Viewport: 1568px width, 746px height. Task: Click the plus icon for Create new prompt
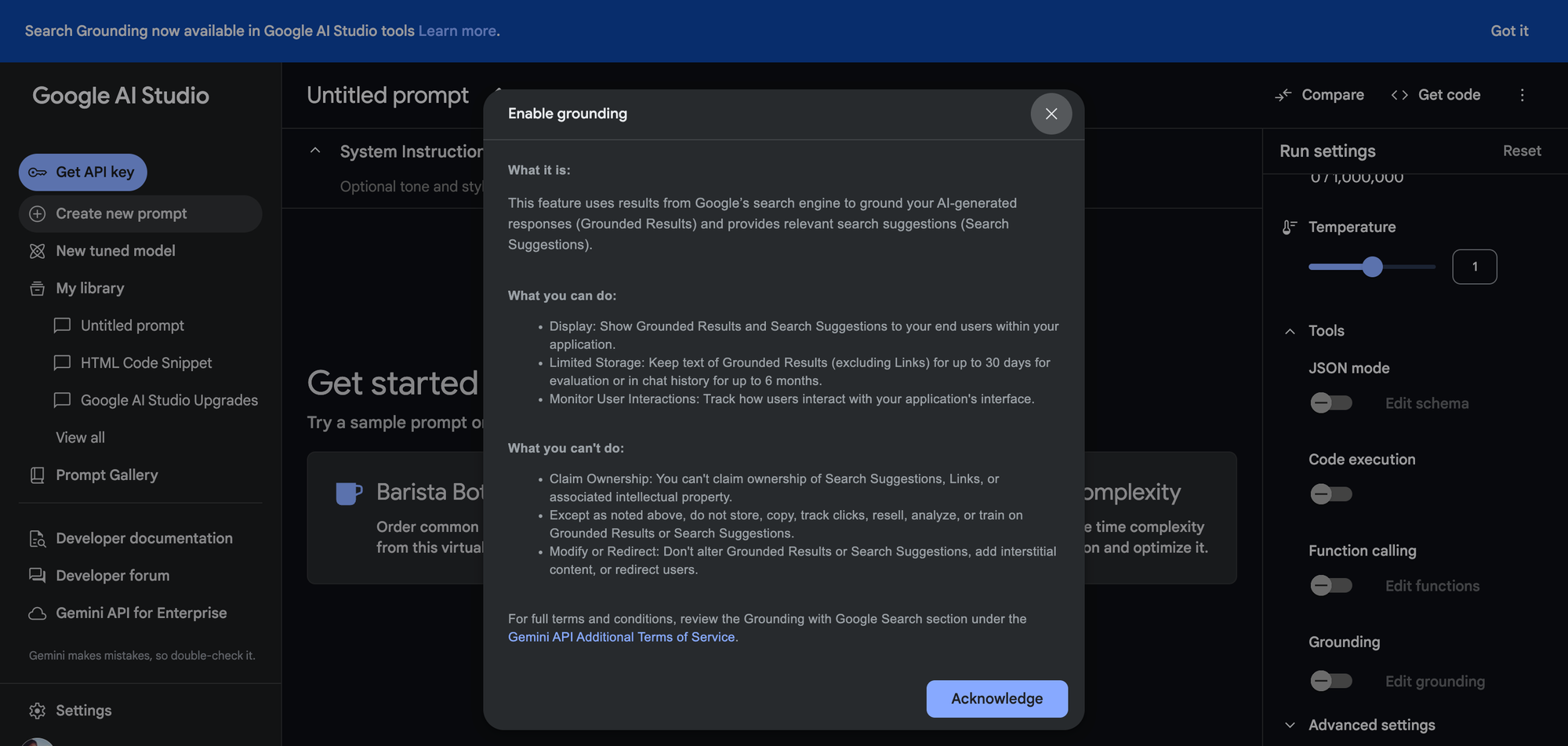coord(38,213)
